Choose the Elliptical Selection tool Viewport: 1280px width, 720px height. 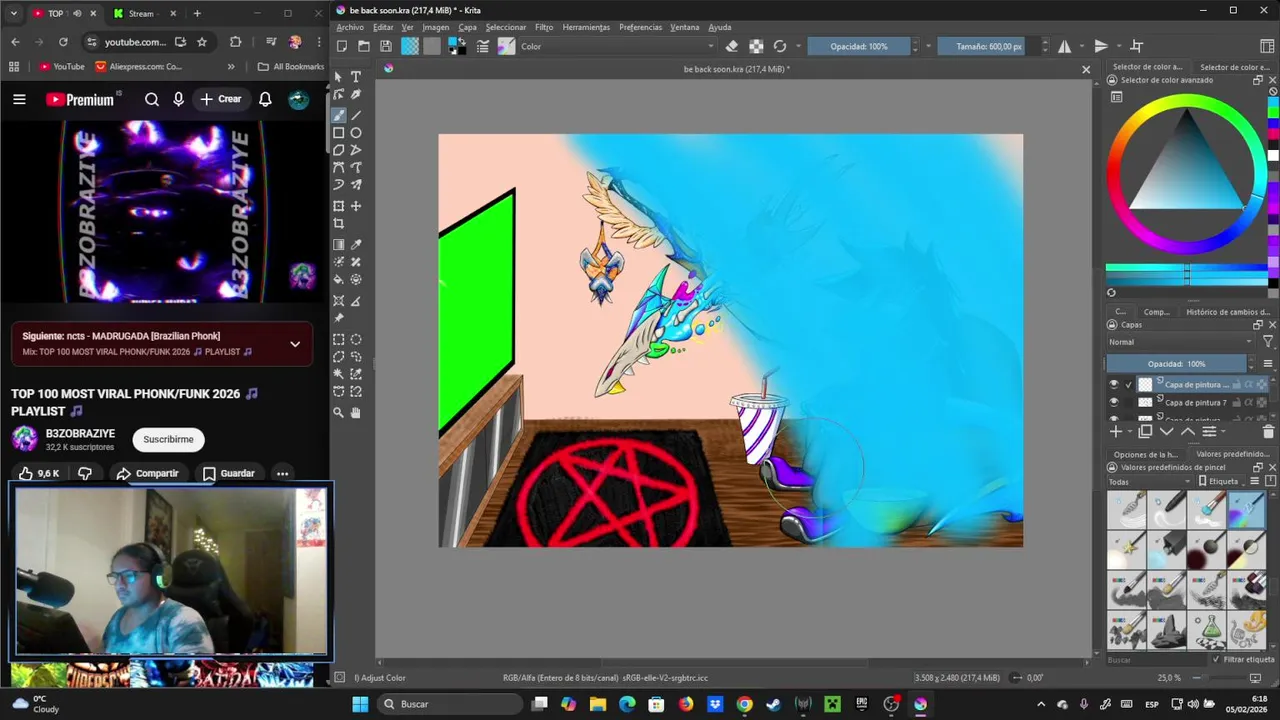coord(356,340)
